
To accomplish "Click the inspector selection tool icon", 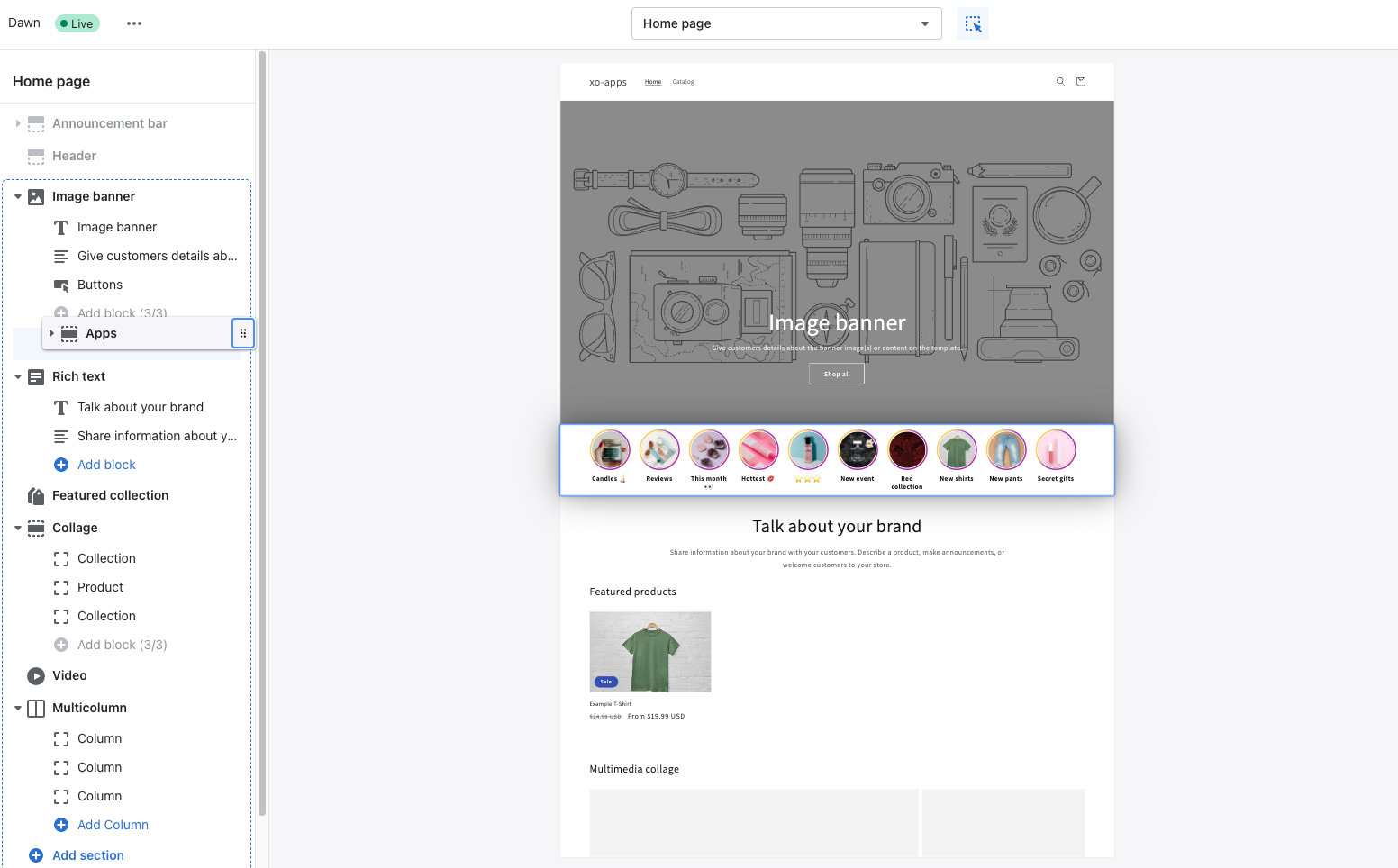I will coord(973,24).
